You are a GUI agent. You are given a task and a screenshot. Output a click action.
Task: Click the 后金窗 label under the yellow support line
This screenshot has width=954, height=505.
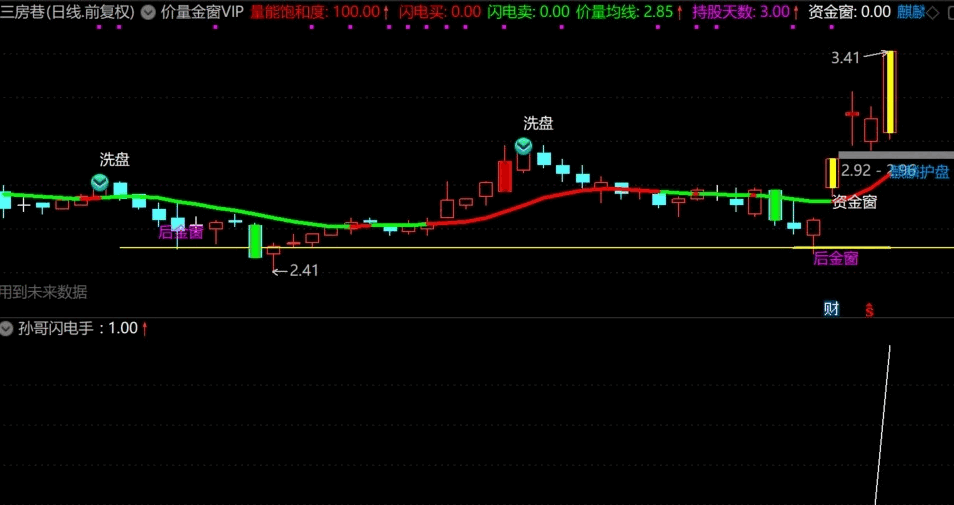pyautogui.click(x=836, y=259)
